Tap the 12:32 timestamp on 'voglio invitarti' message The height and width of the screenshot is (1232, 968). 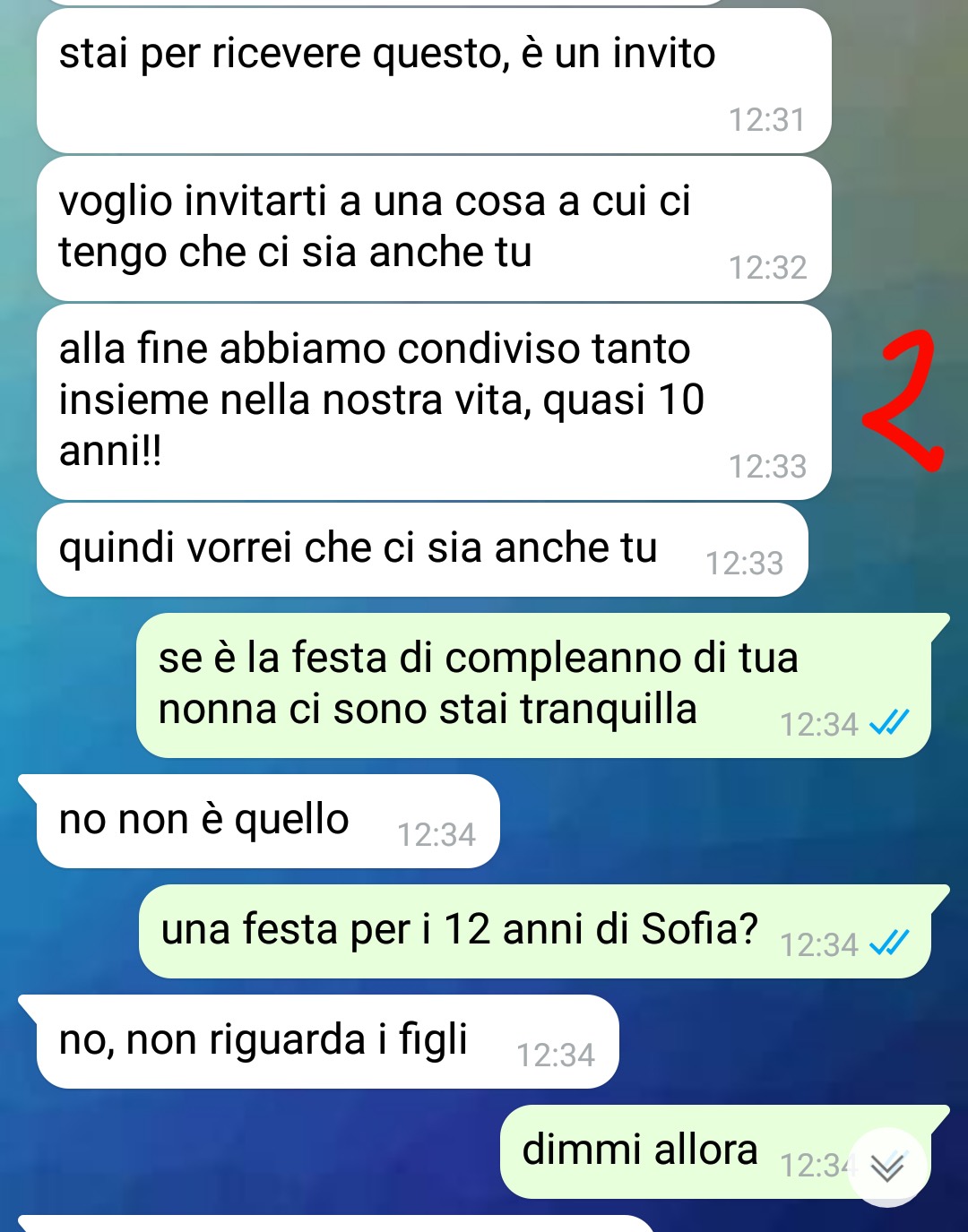click(x=768, y=268)
